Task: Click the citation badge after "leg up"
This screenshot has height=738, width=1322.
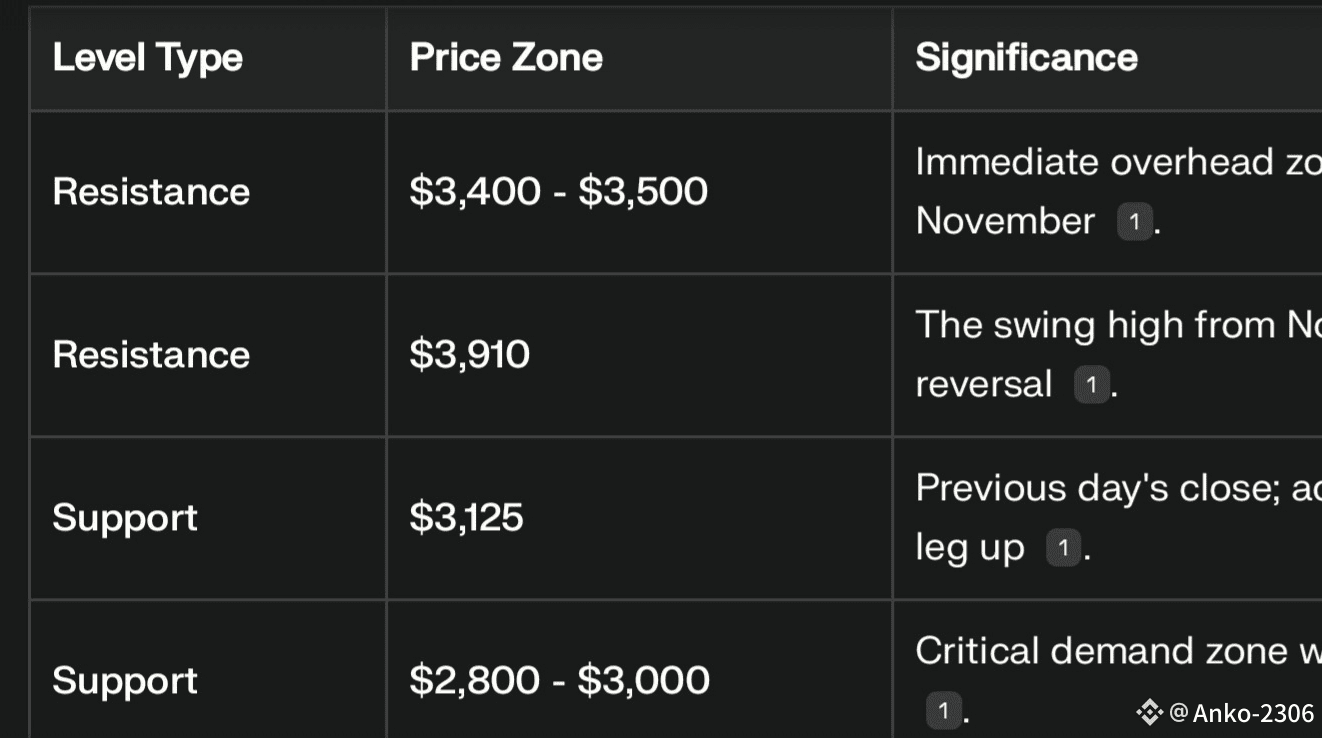Action: (1063, 548)
